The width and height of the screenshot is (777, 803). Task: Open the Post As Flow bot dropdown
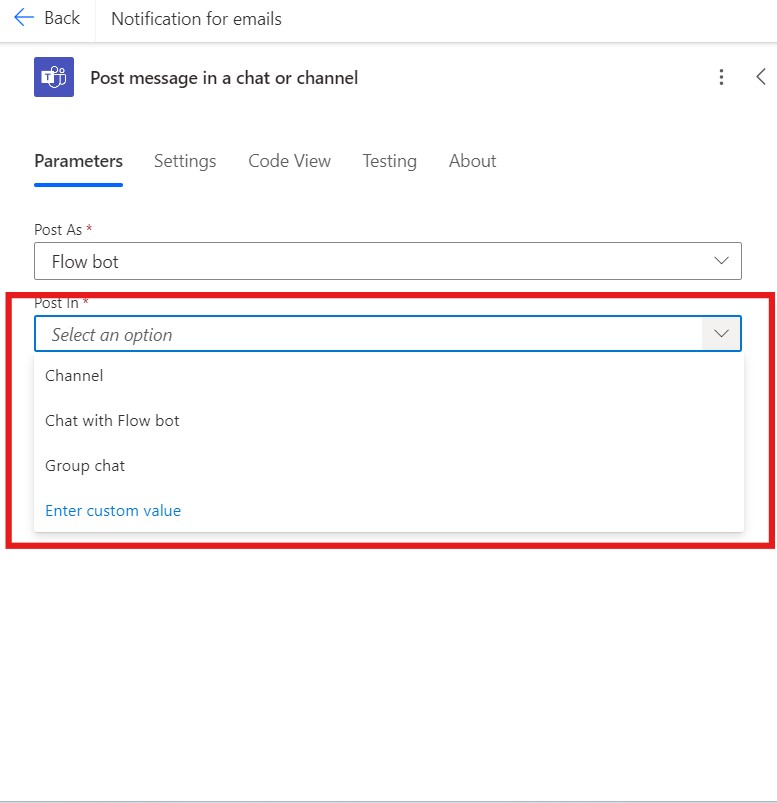[x=388, y=261]
